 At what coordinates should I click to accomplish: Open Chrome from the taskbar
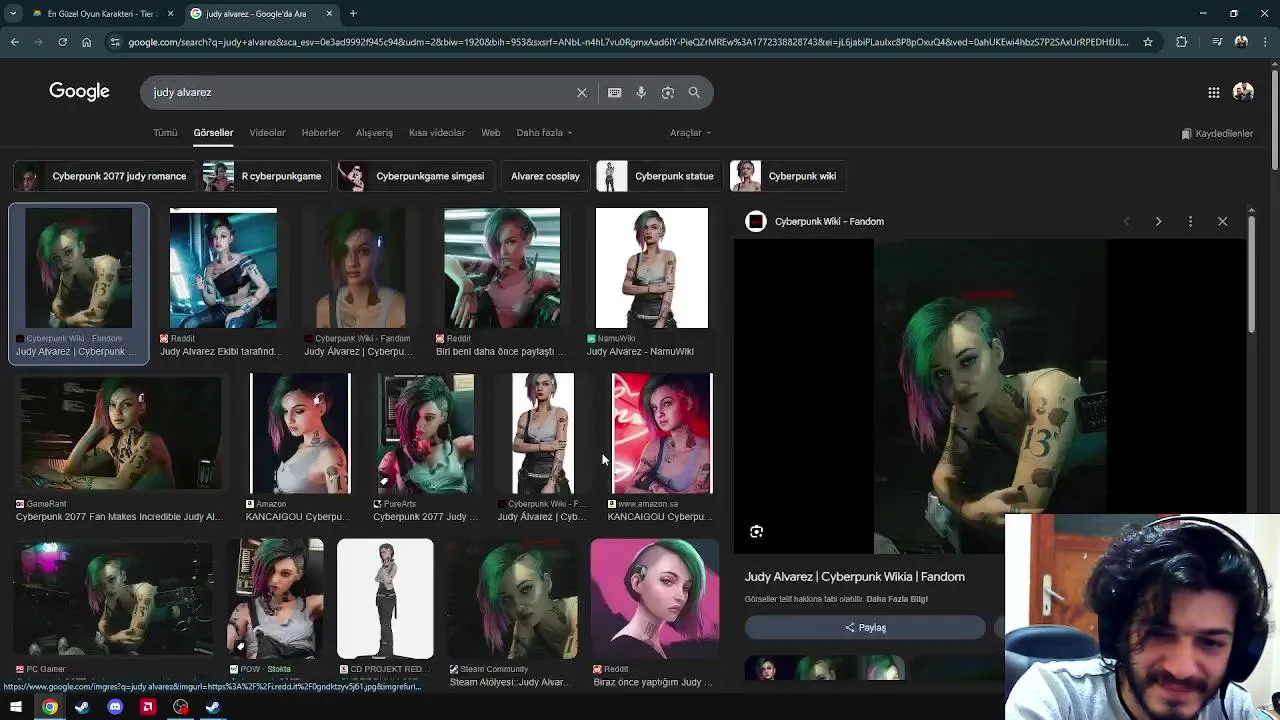click(x=49, y=707)
